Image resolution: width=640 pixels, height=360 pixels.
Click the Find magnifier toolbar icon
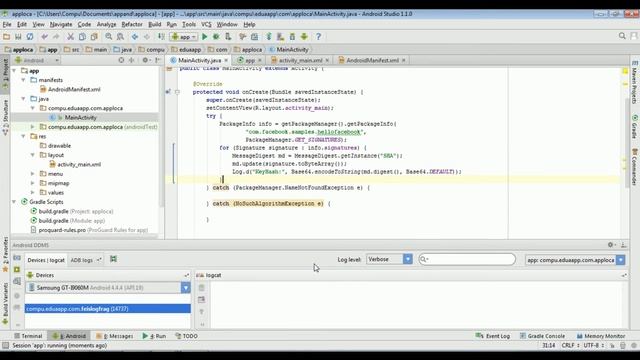[109, 37]
